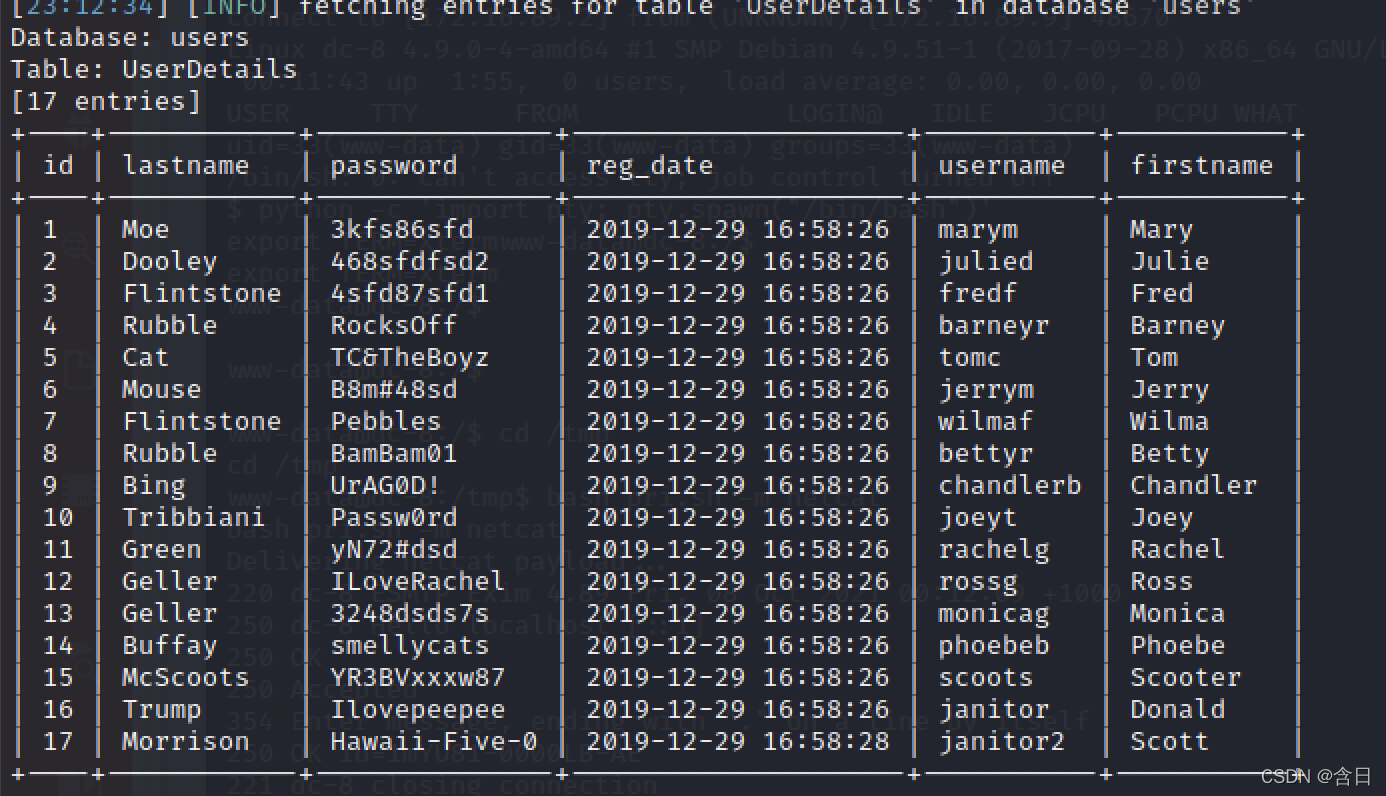
Task: Click firstname Scooter
Action: (1186, 678)
